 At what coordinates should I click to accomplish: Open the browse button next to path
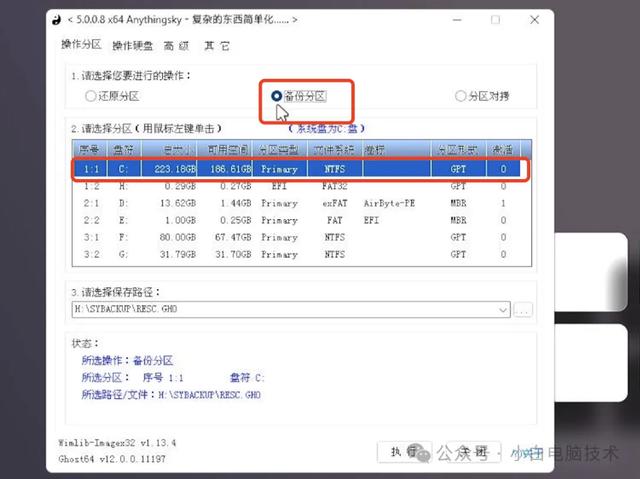pyautogui.click(x=523, y=310)
